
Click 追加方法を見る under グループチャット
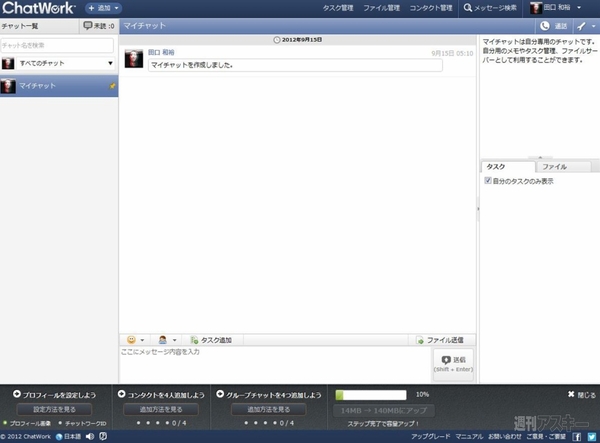coord(269,409)
